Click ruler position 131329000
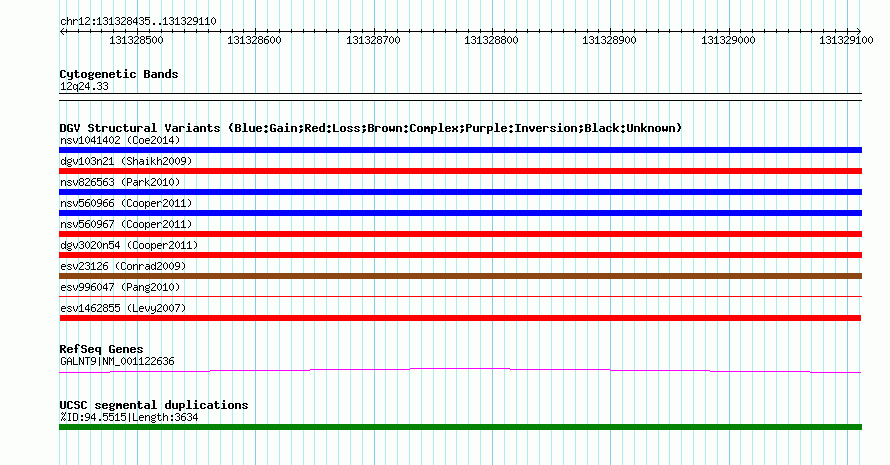Screen dimensions: 890x465 coord(728,40)
